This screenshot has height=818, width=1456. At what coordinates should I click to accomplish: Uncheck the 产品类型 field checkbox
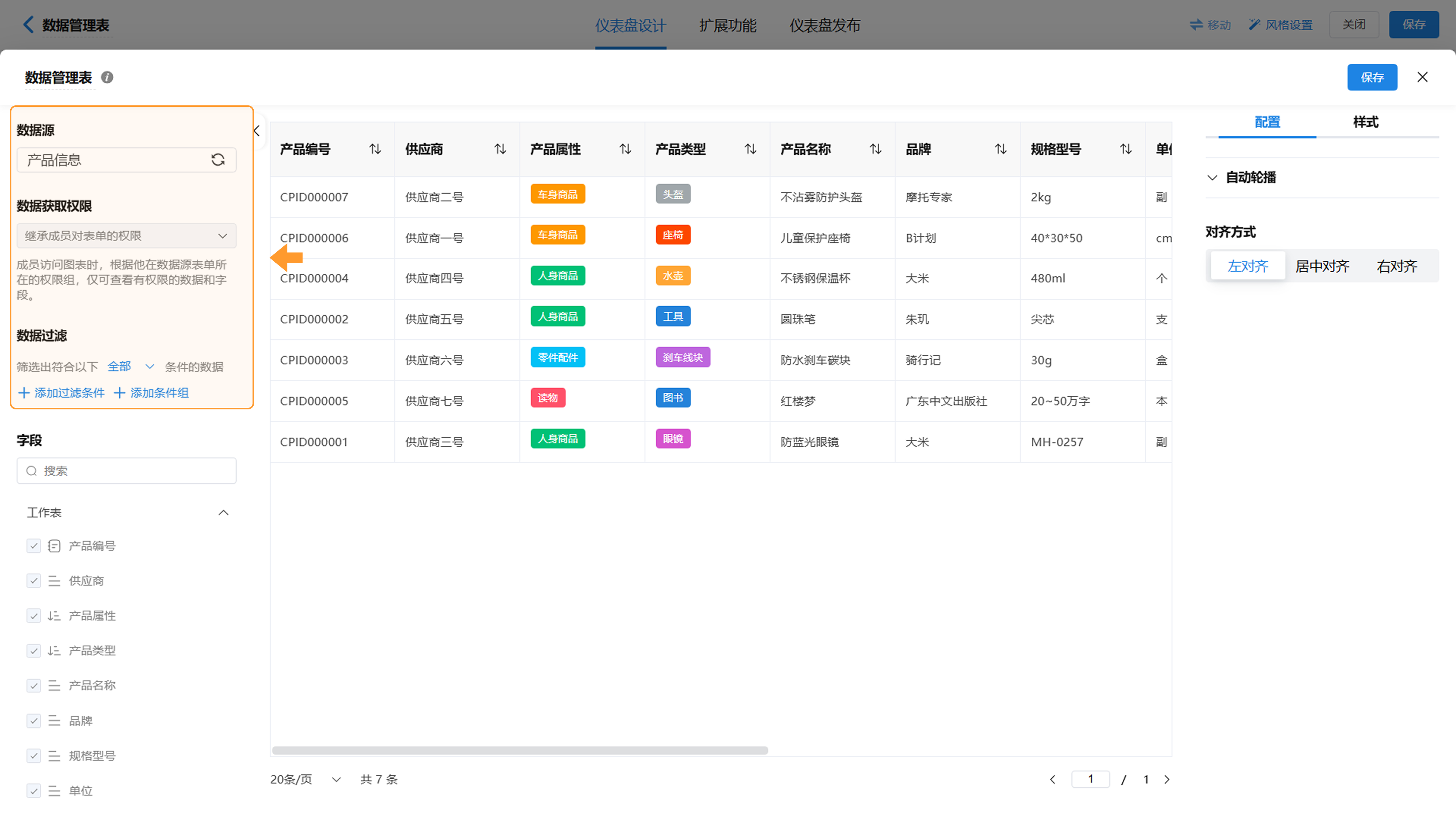pyautogui.click(x=34, y=651)
